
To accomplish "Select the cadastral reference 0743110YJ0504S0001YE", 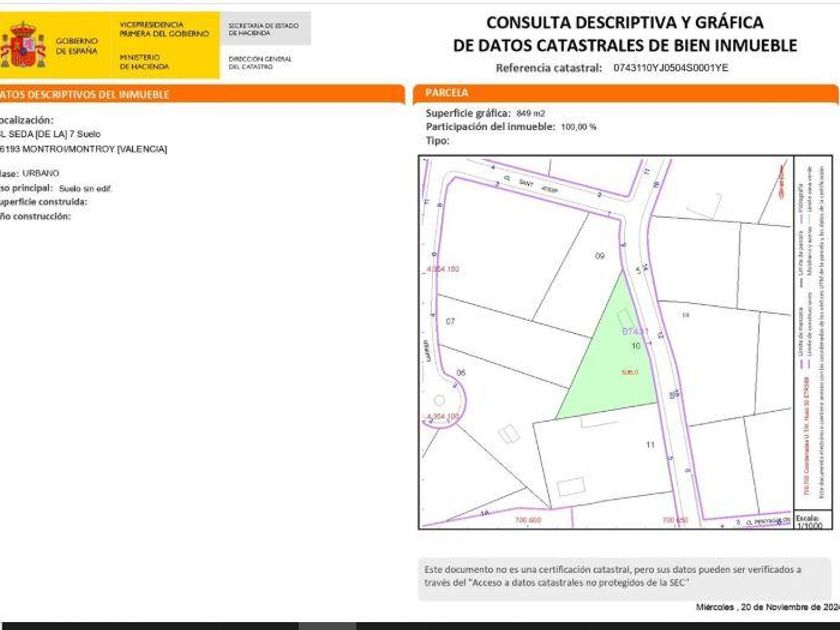I will coord(671,68).
